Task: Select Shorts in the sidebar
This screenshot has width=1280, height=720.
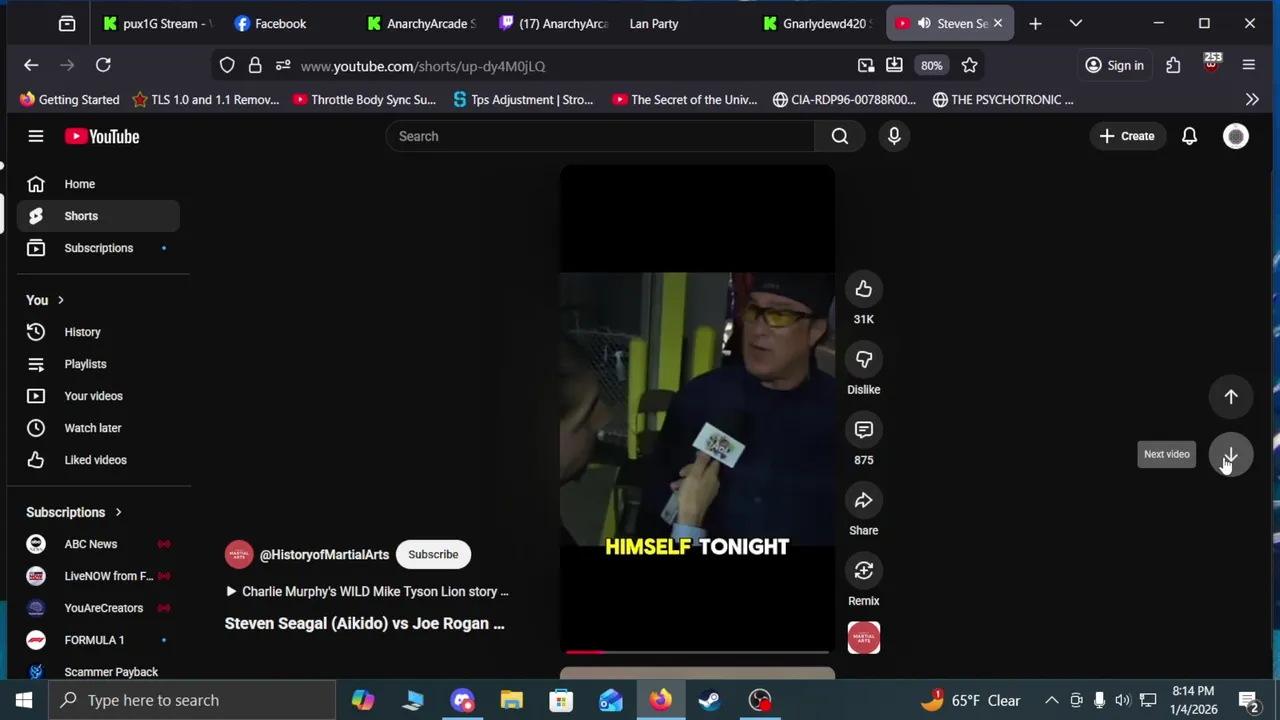Action: pos(98,216)
